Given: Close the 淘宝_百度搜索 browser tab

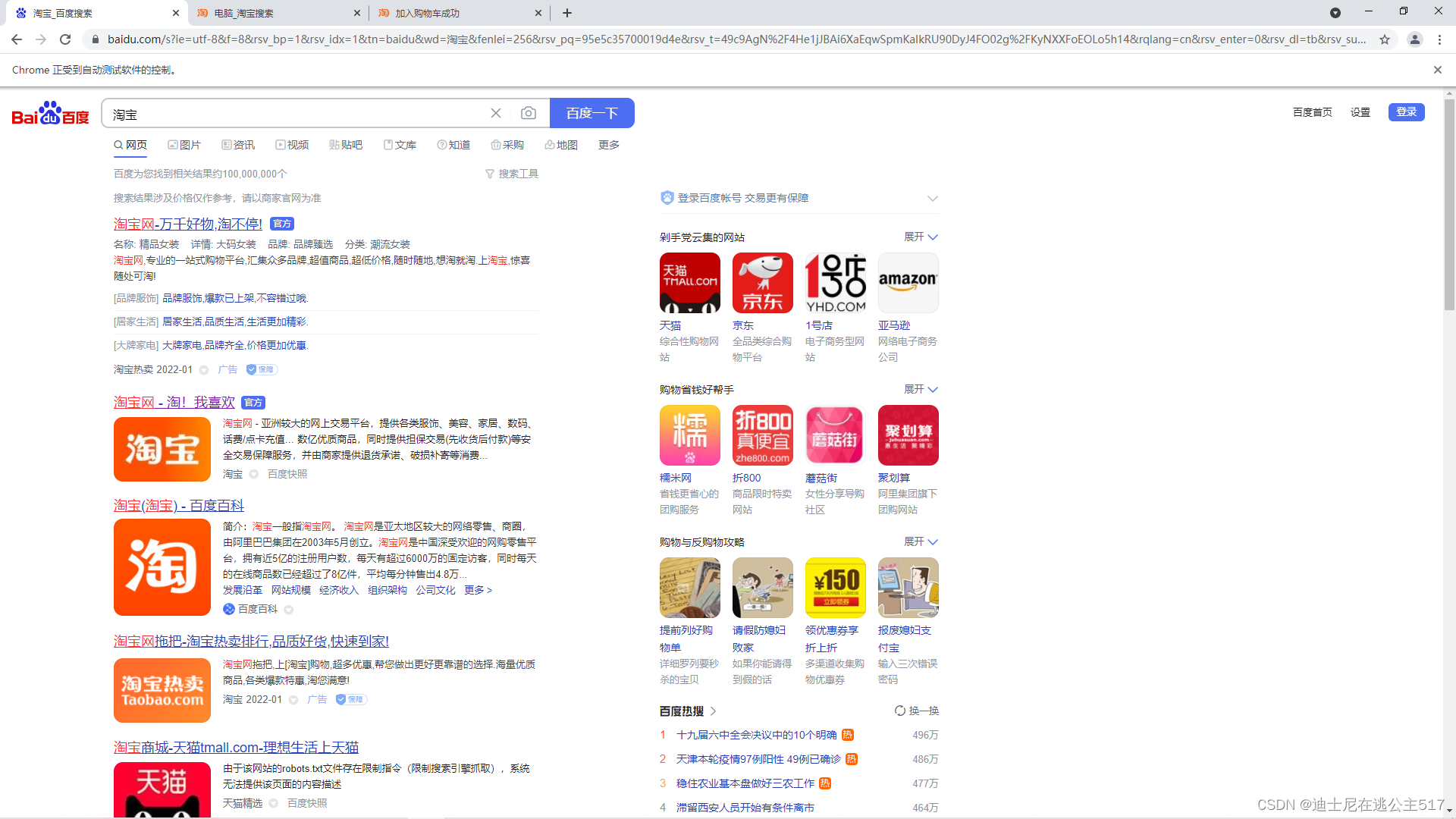Looking at the screenshot, I should coord(175,13).
